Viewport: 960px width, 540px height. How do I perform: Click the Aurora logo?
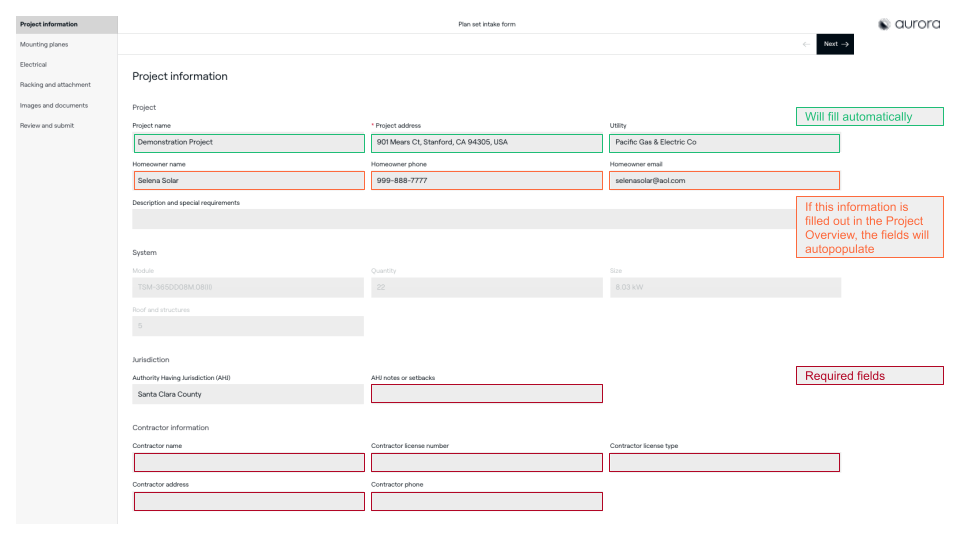908,24
